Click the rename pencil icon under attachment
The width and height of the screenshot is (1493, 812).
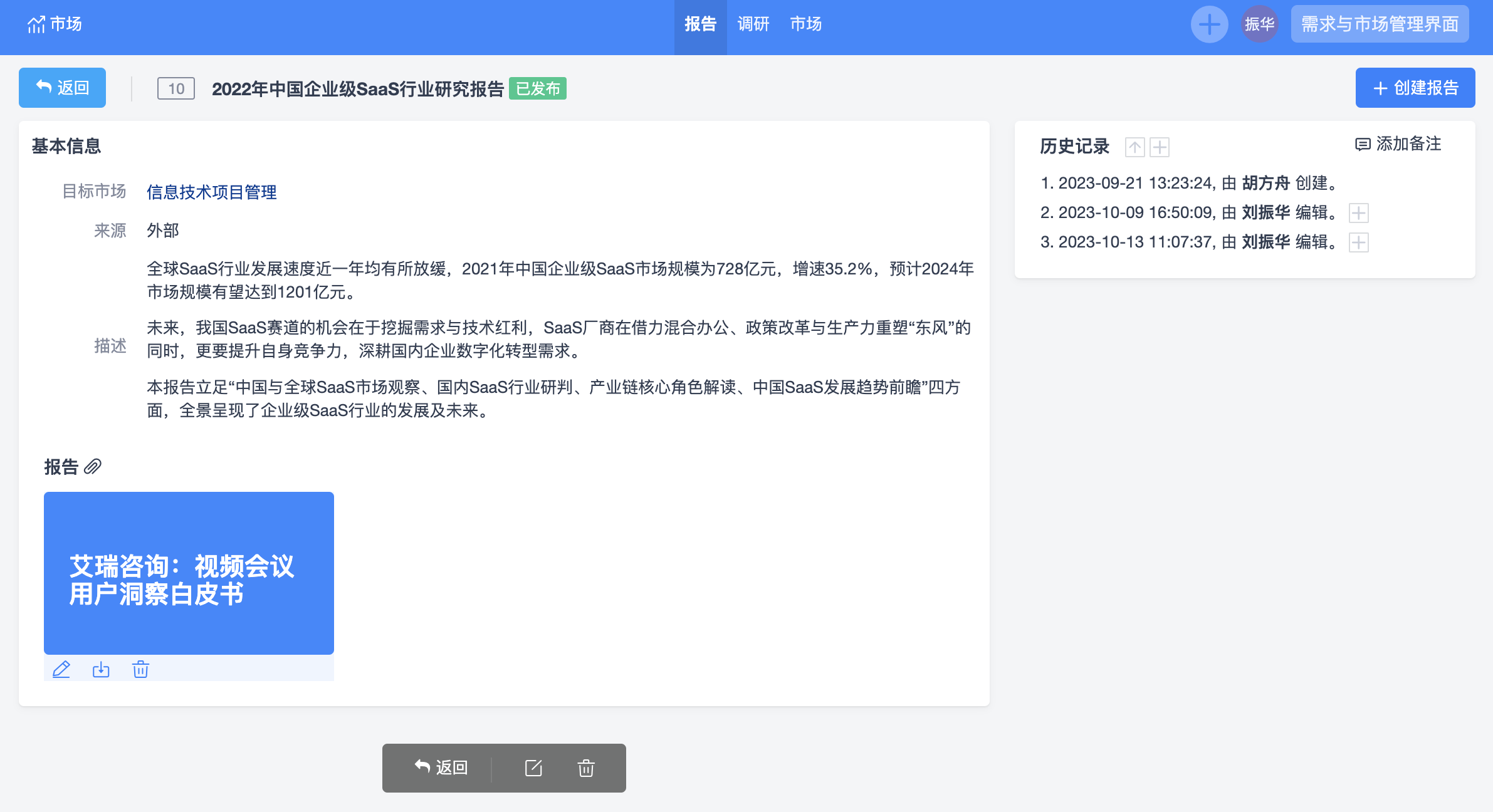click(x=61, y=669)
